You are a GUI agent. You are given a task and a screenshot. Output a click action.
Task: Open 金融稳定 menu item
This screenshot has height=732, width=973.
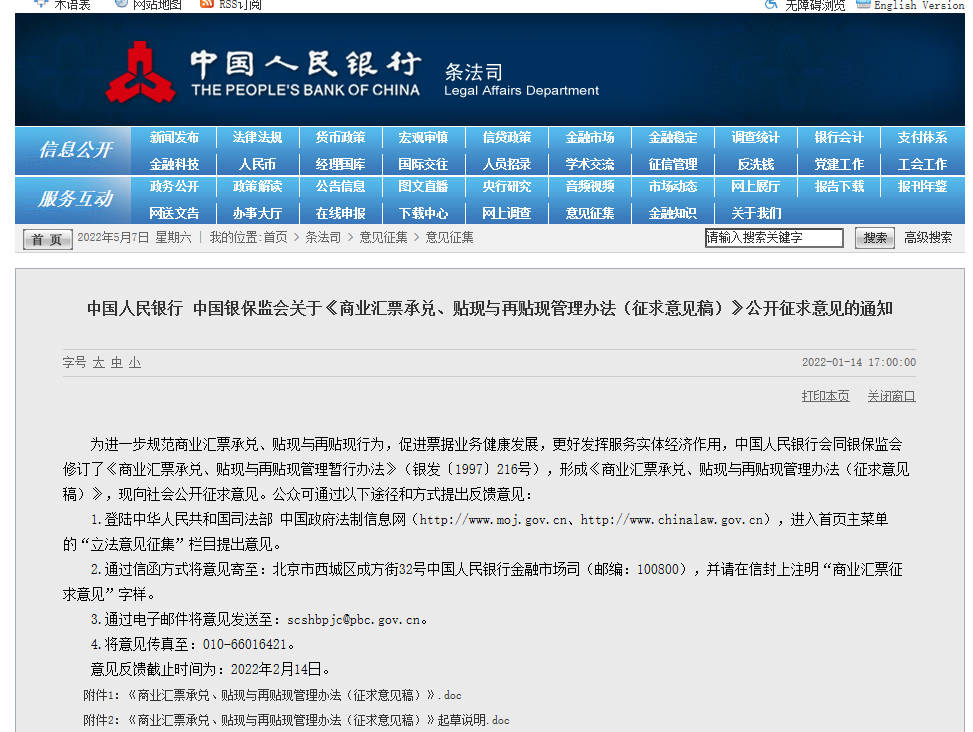point(673,137)
